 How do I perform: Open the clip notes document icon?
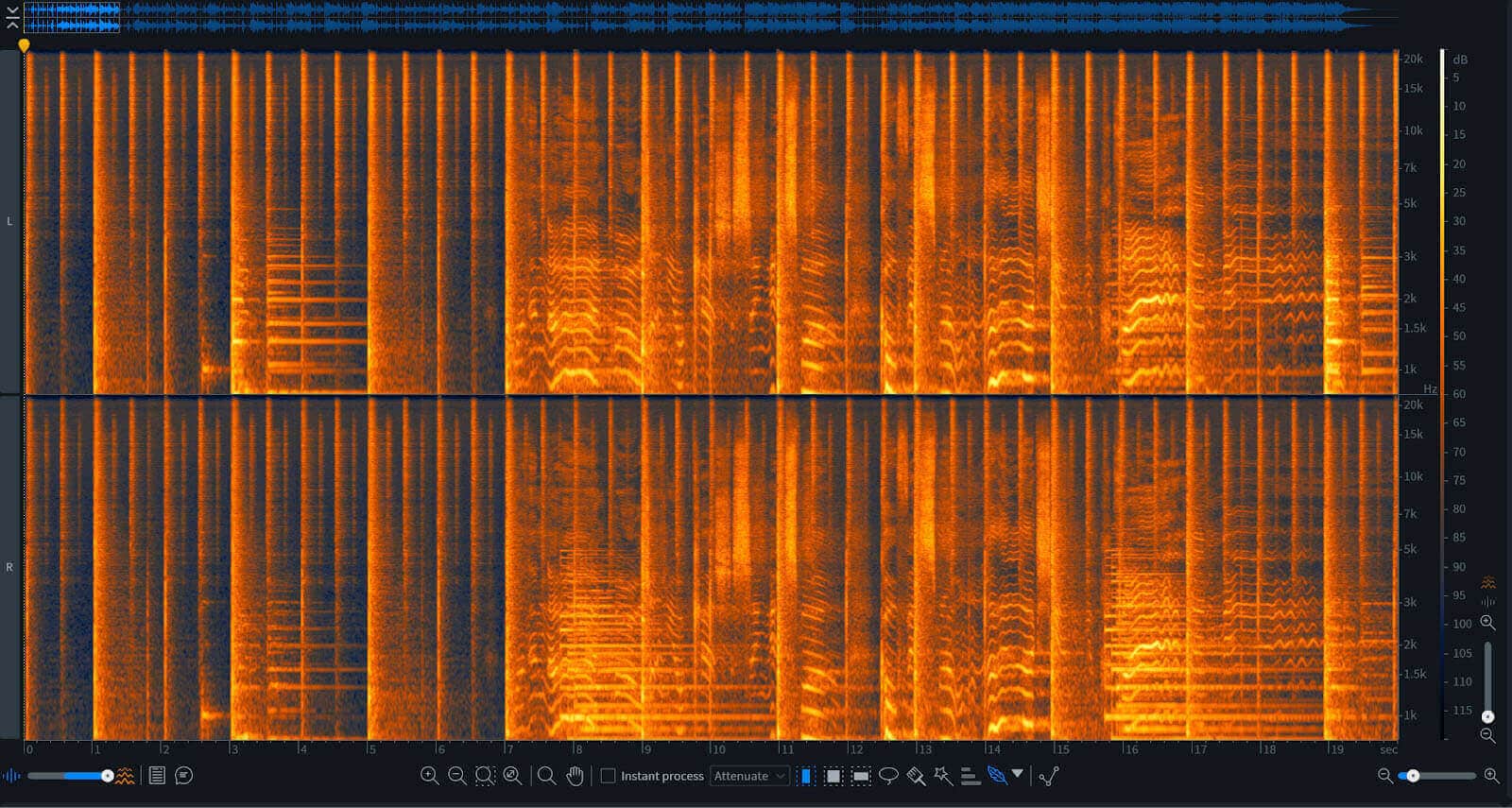click(157, 776)
